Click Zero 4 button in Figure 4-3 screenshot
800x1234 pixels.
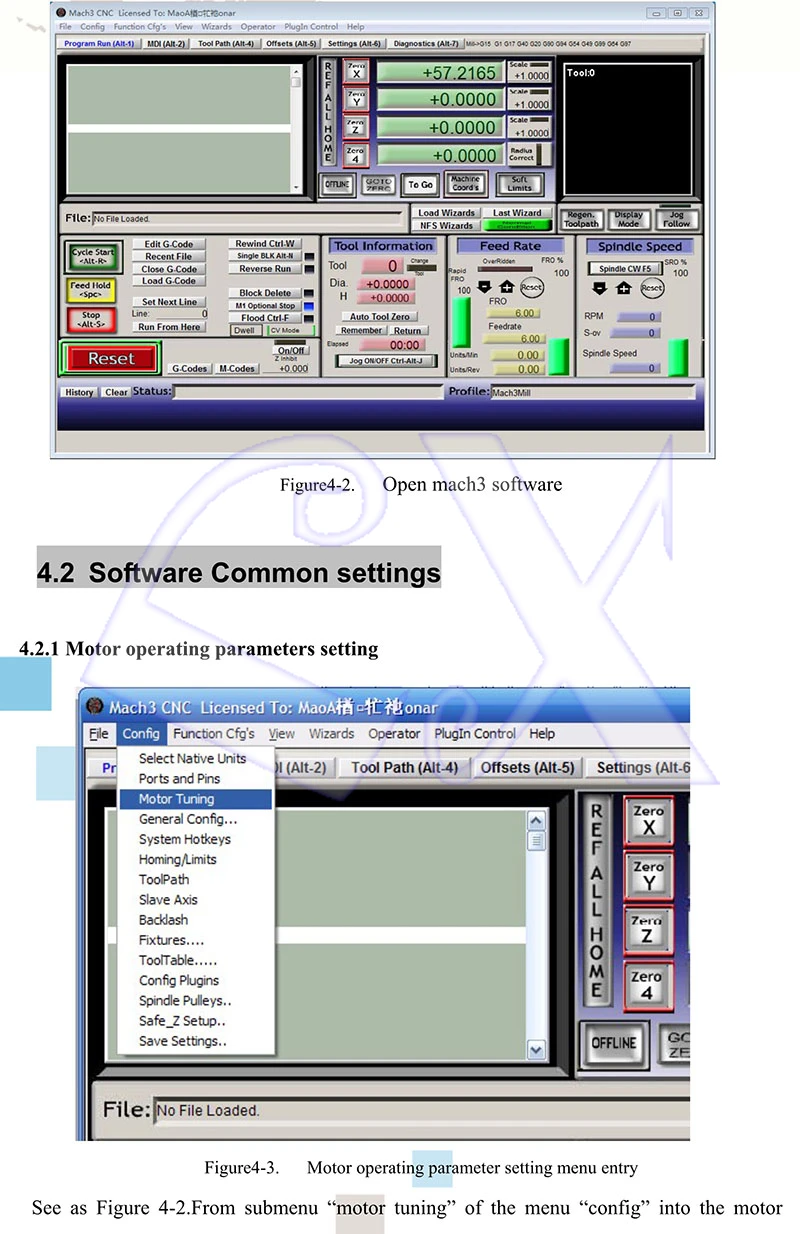coord(648,985)
